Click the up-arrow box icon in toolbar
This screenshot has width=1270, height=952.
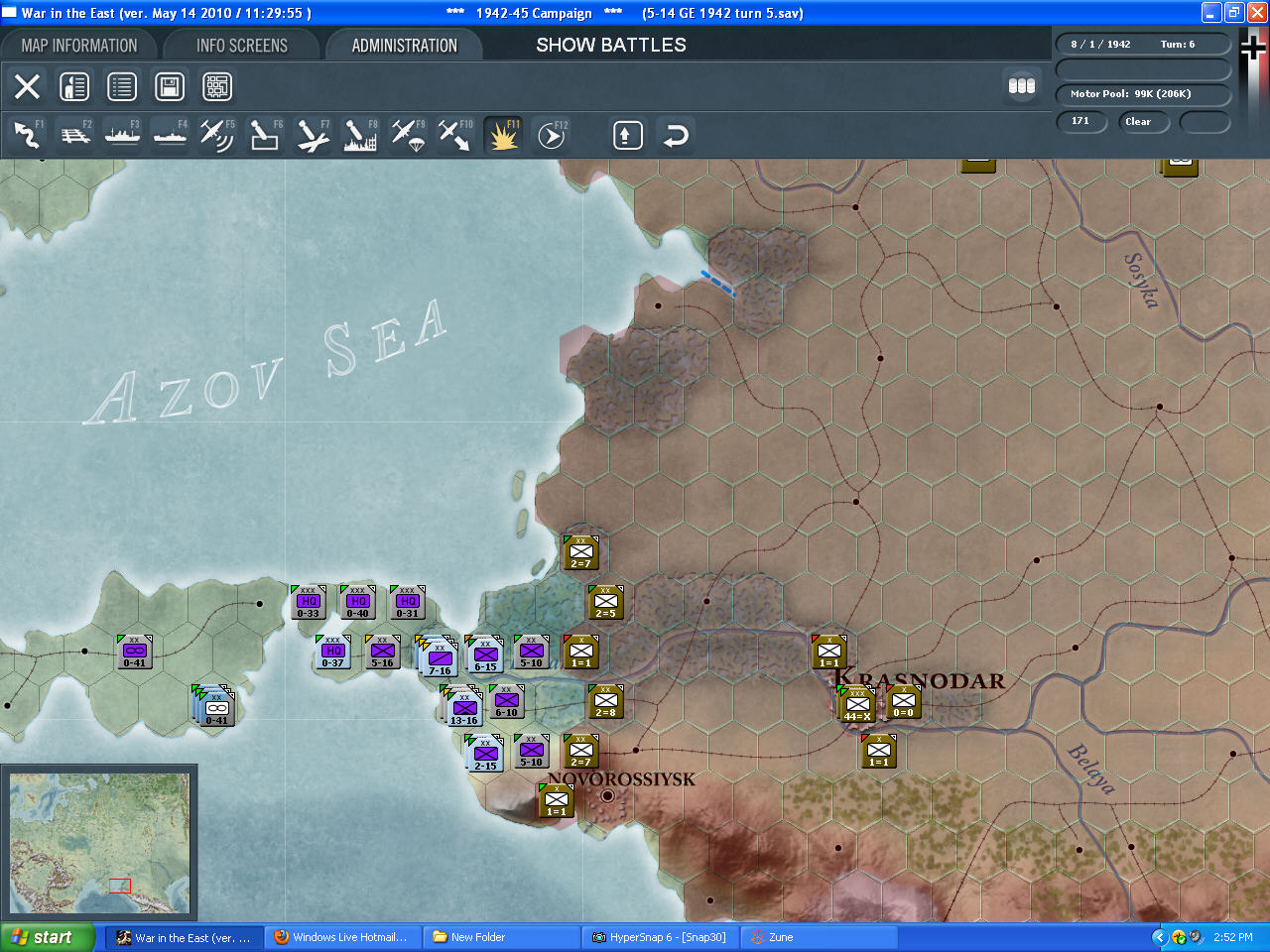627,135
